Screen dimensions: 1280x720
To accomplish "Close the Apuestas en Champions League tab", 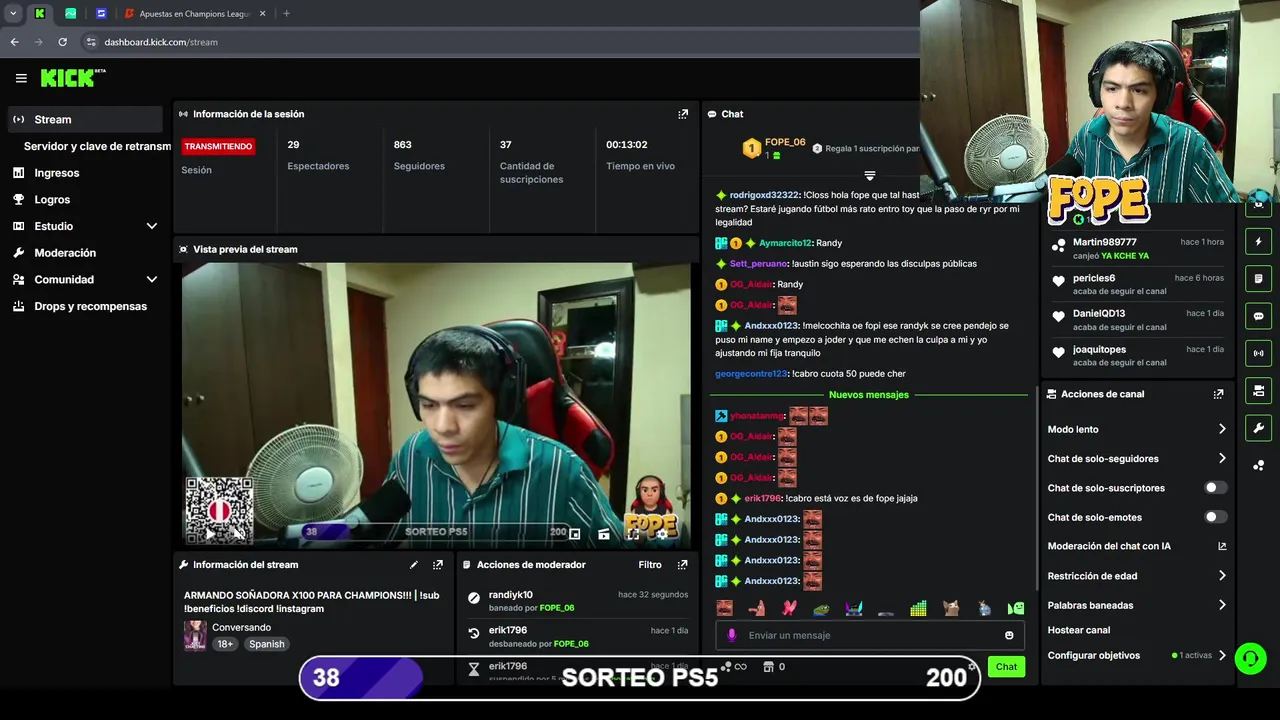I will point(263,14).
